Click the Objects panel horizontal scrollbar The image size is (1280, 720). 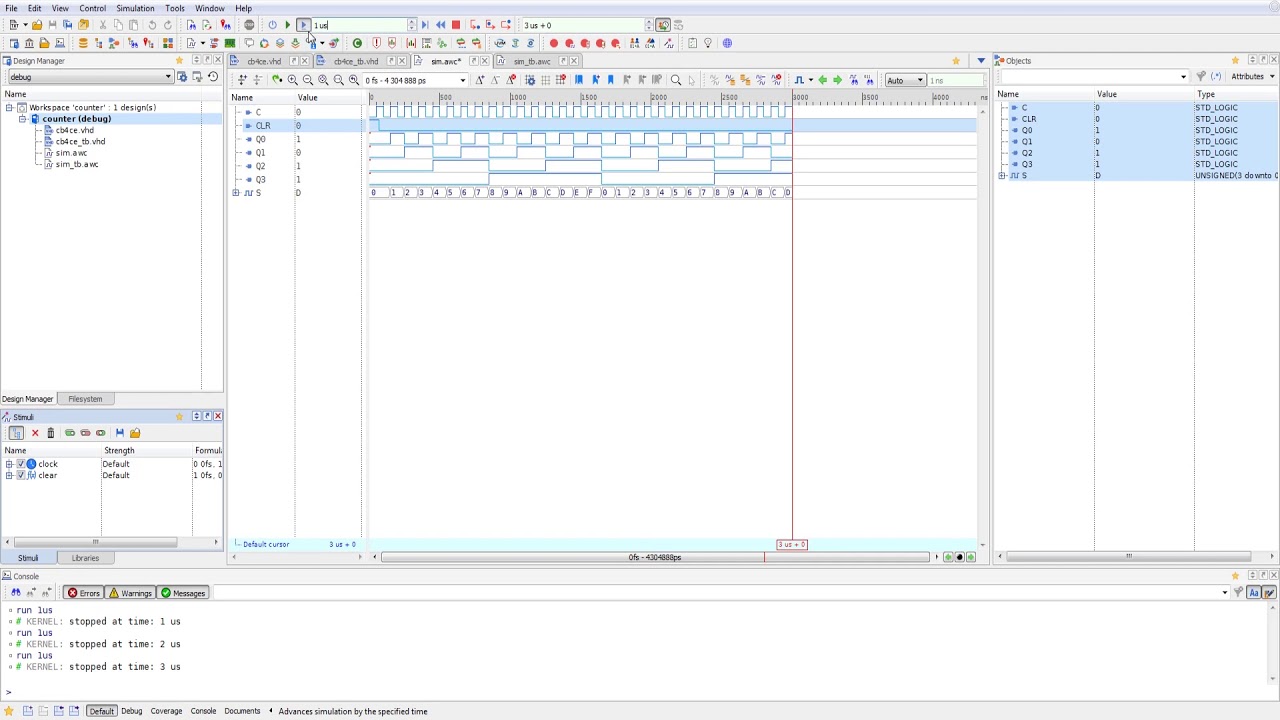(x=1128, y=557)
